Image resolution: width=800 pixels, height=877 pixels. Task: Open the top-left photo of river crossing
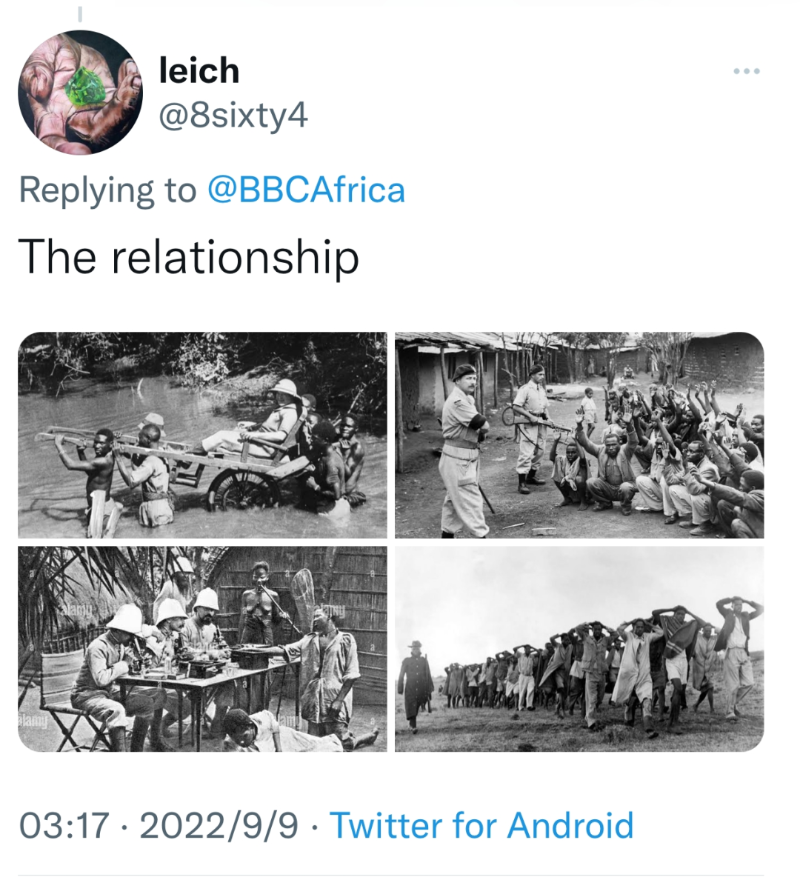[x=202, y=435]
